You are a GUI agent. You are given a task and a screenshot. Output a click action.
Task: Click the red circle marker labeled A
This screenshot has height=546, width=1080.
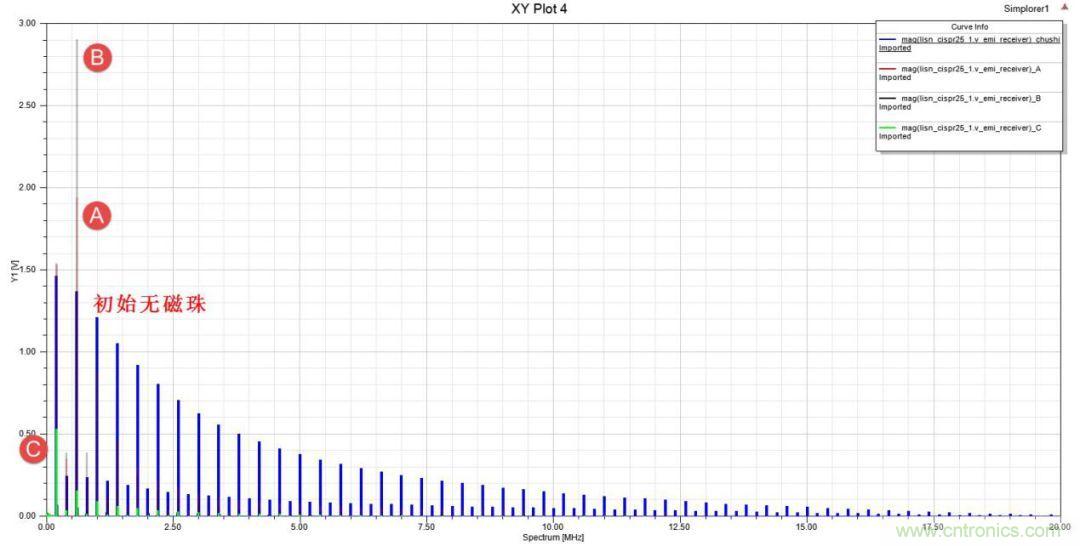96,215
